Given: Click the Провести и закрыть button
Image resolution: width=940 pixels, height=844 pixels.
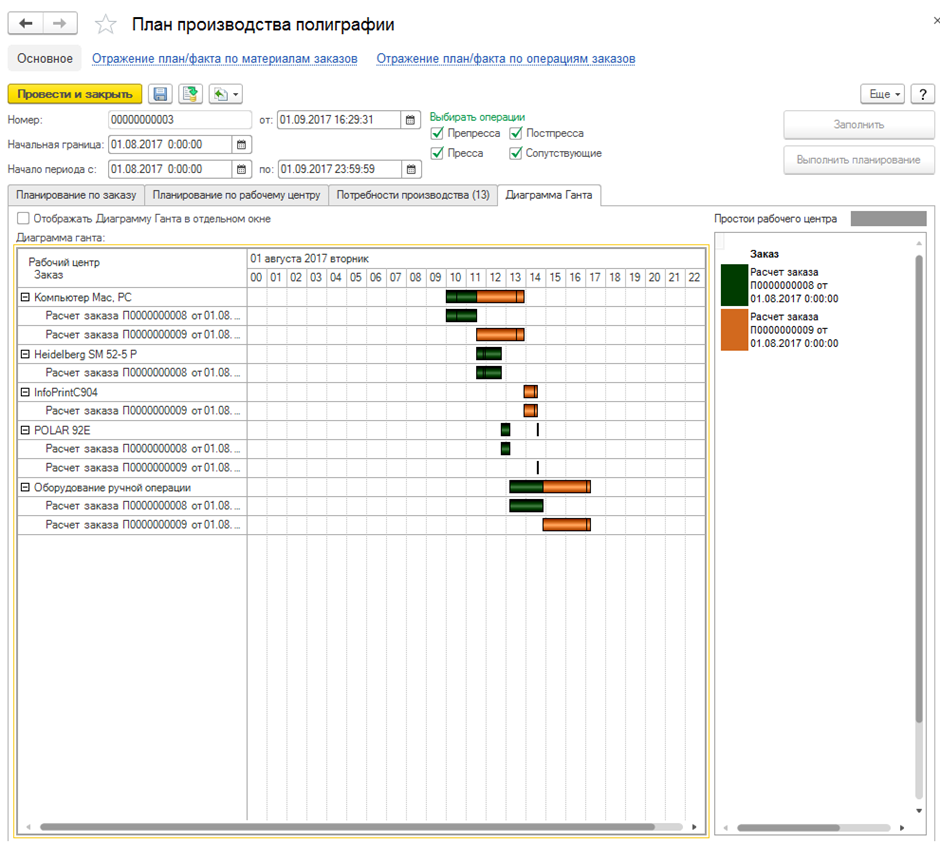Looking at the screenshot, I should 75,94.
